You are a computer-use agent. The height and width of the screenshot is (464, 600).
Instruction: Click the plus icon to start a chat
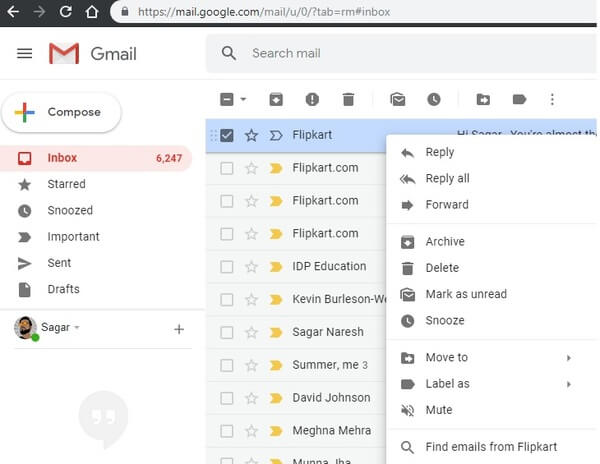tap(179, 329)
